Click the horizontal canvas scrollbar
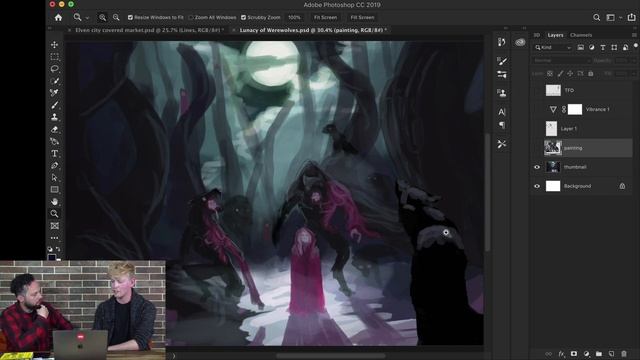 (331, 356)
